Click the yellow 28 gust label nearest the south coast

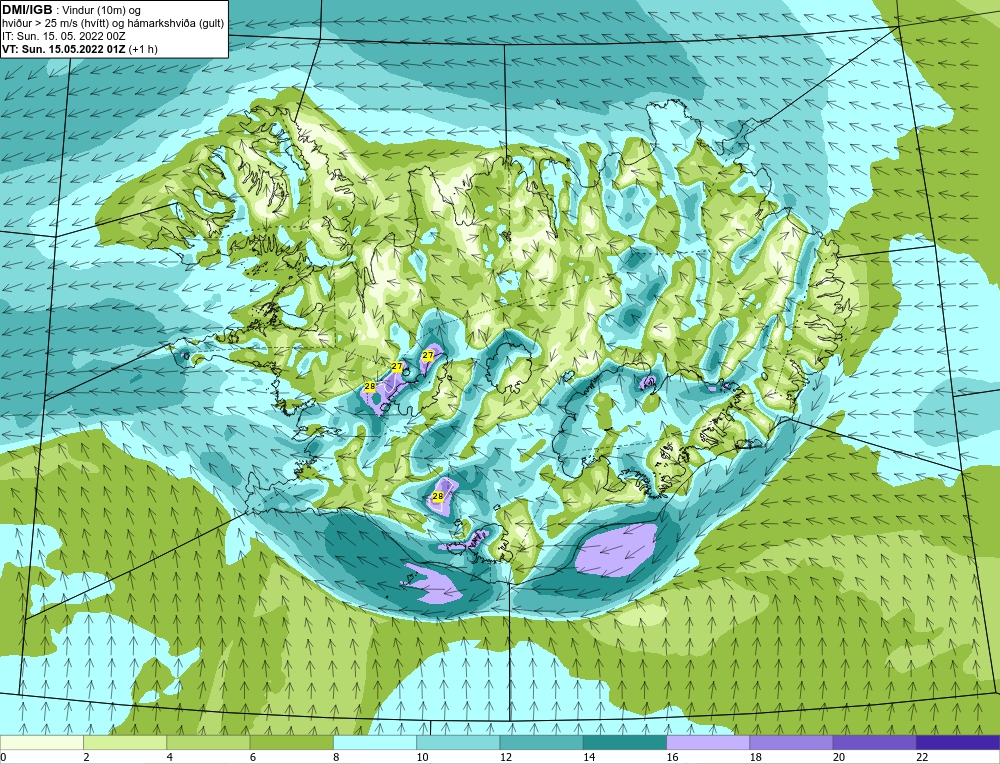pos(438,496)
